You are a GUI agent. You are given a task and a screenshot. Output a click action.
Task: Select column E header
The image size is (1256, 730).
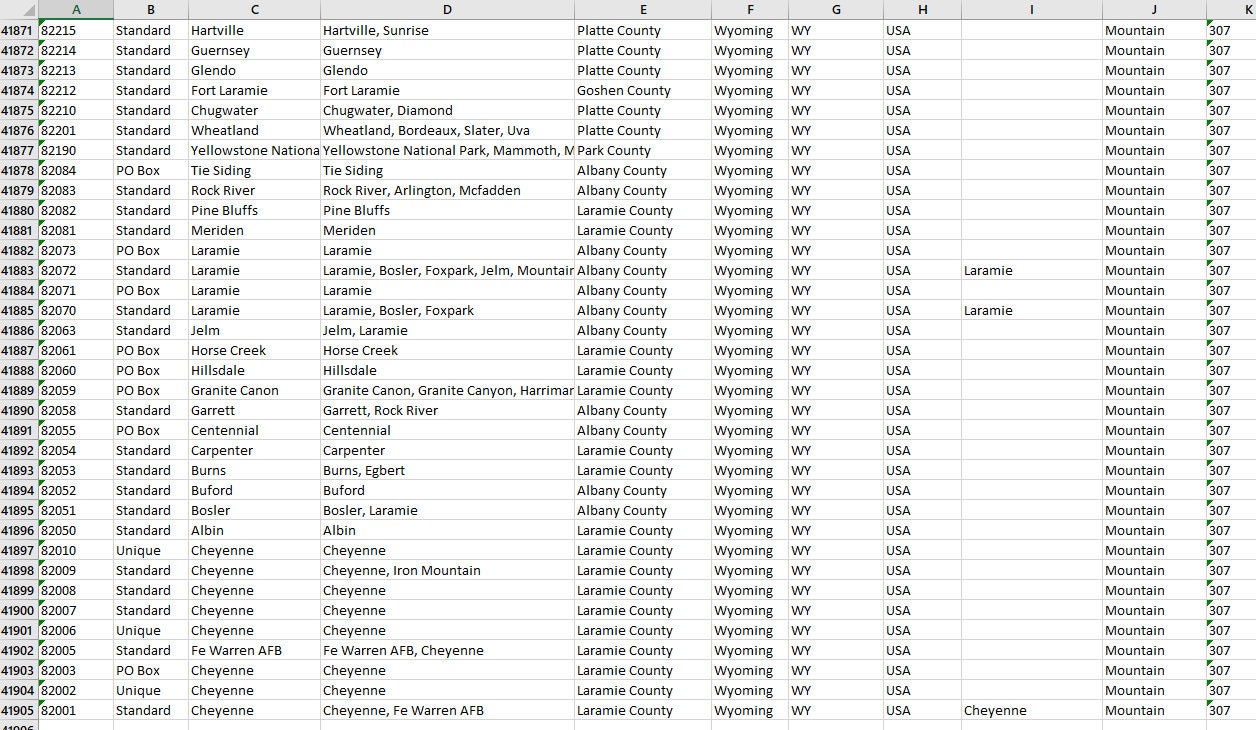[645, 9]
